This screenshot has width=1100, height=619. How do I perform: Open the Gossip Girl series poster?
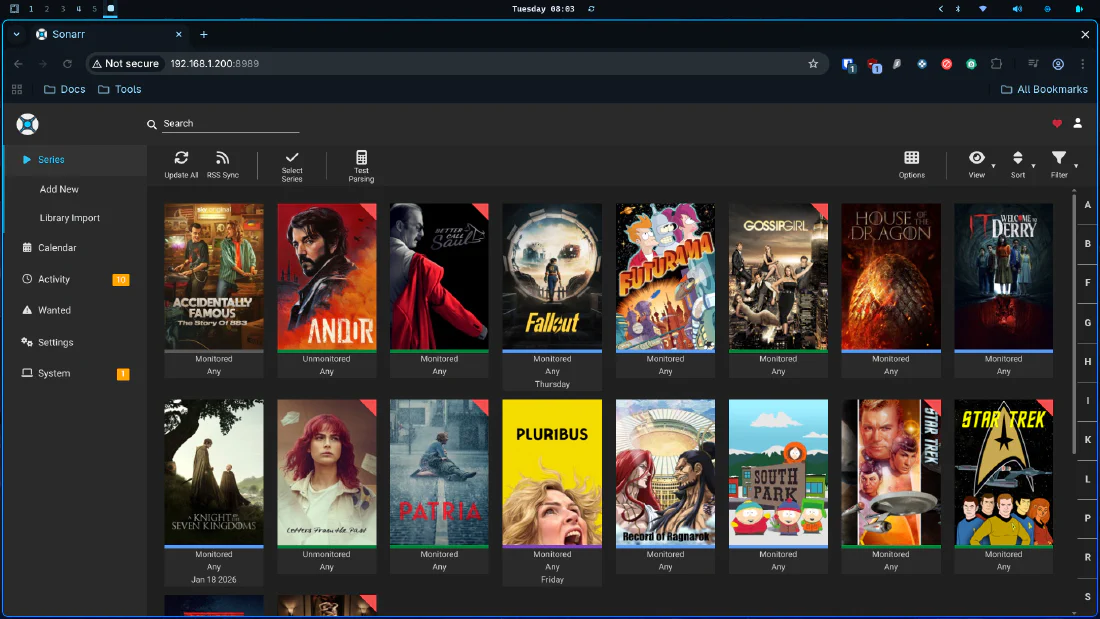click(778, 277)
